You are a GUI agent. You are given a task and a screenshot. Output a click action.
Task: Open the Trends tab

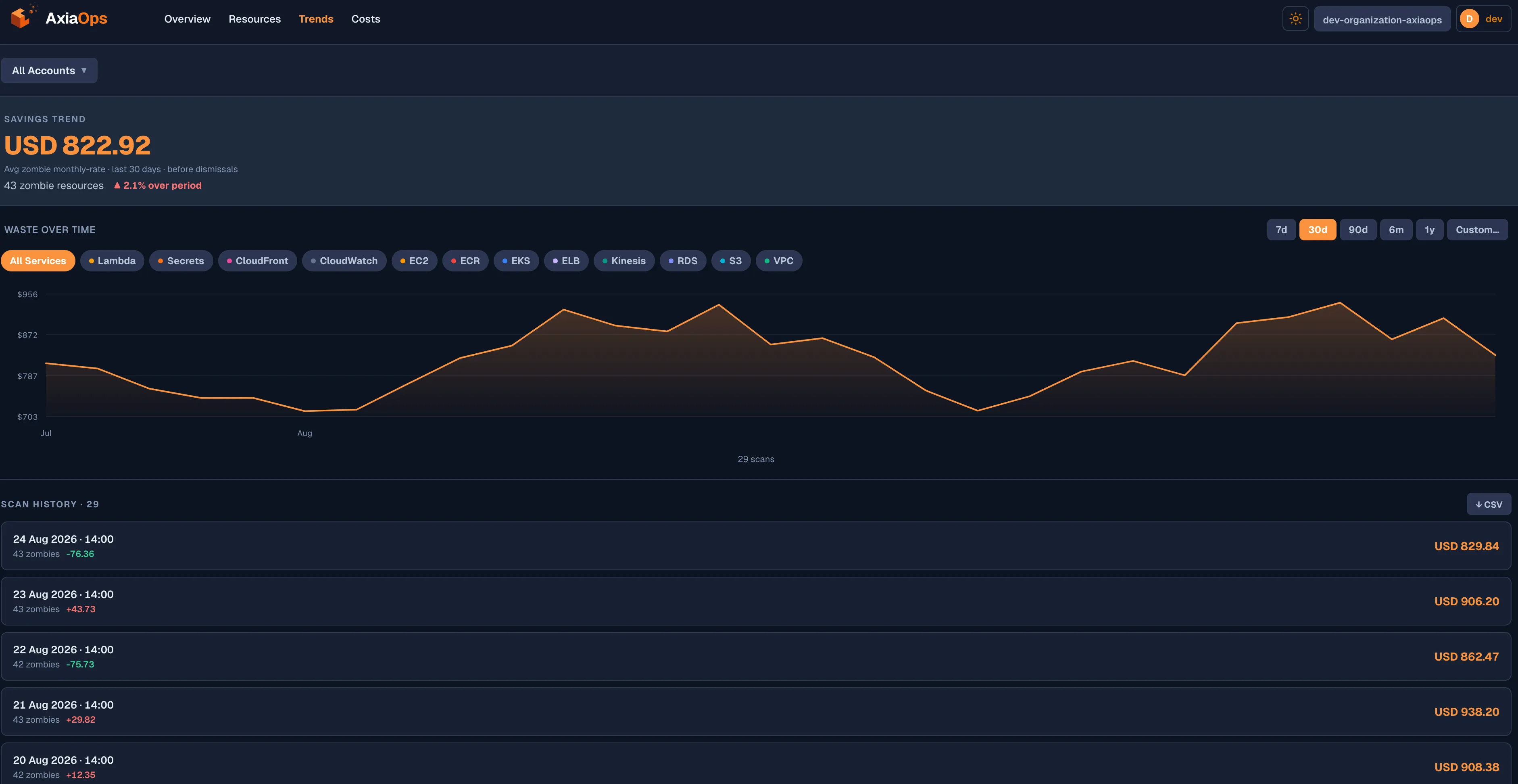pyautogui.click(x=316, y=19)
